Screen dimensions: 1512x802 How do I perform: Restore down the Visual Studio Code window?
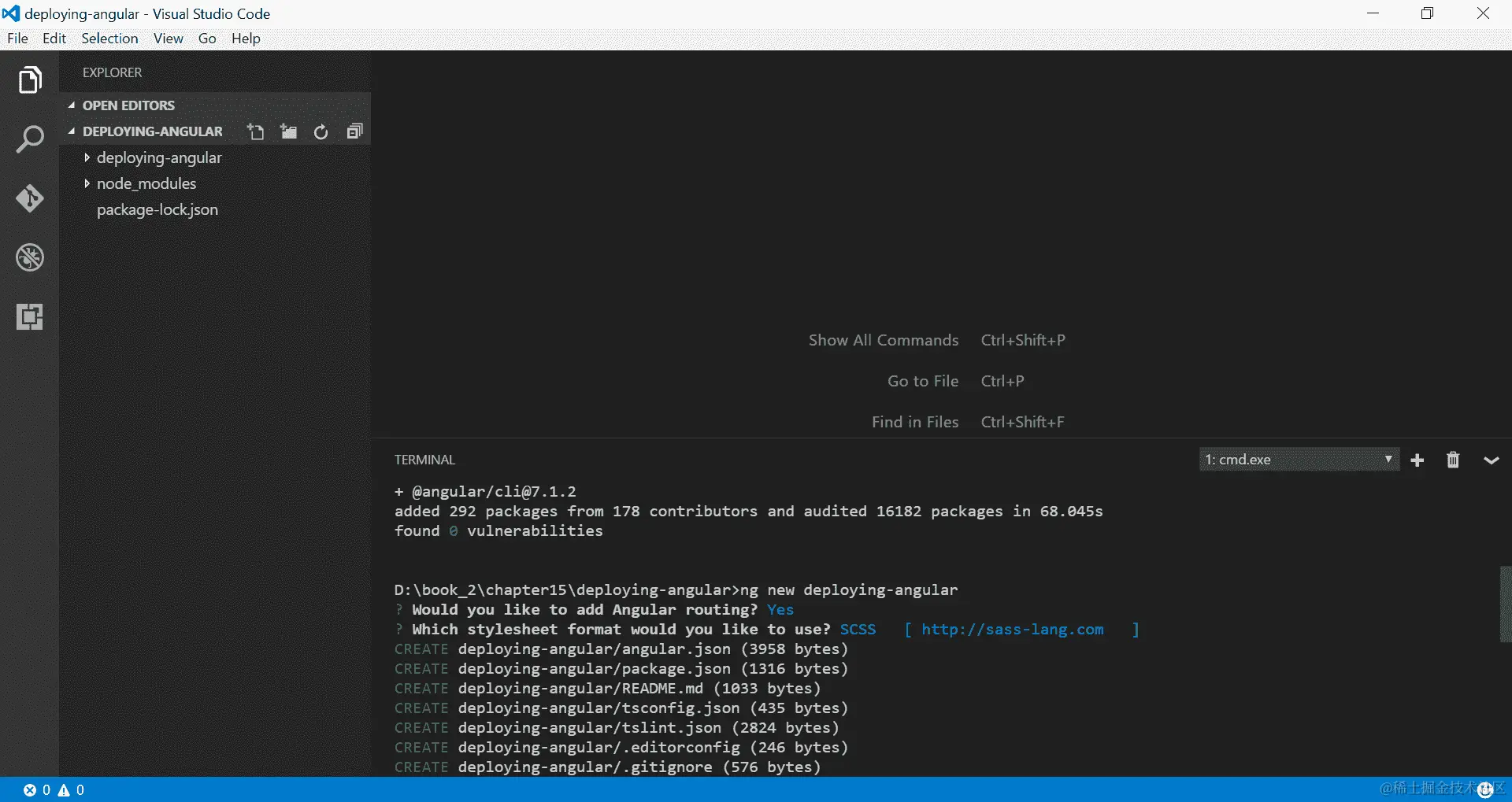coord(1428,13)
